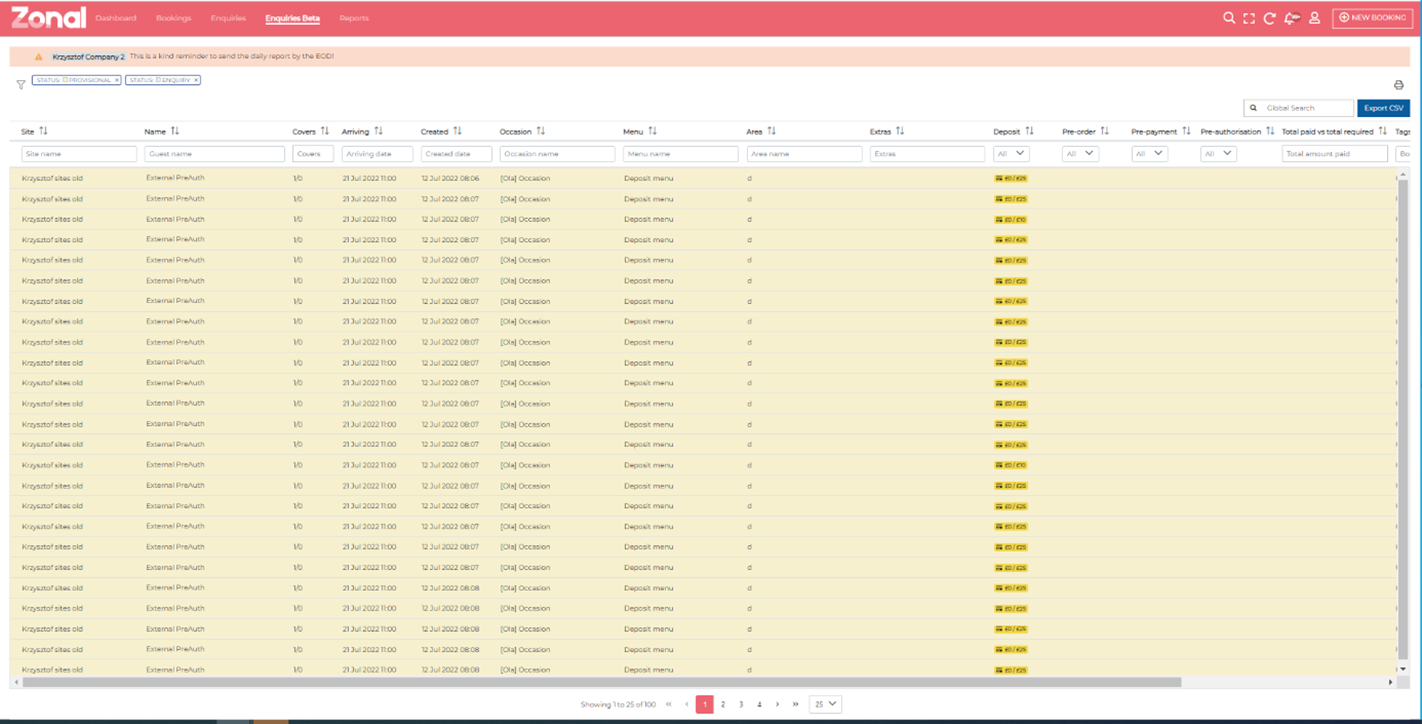Click the refresh icon in top bar
This screenshot has height=724, width=1422.
1269,18
